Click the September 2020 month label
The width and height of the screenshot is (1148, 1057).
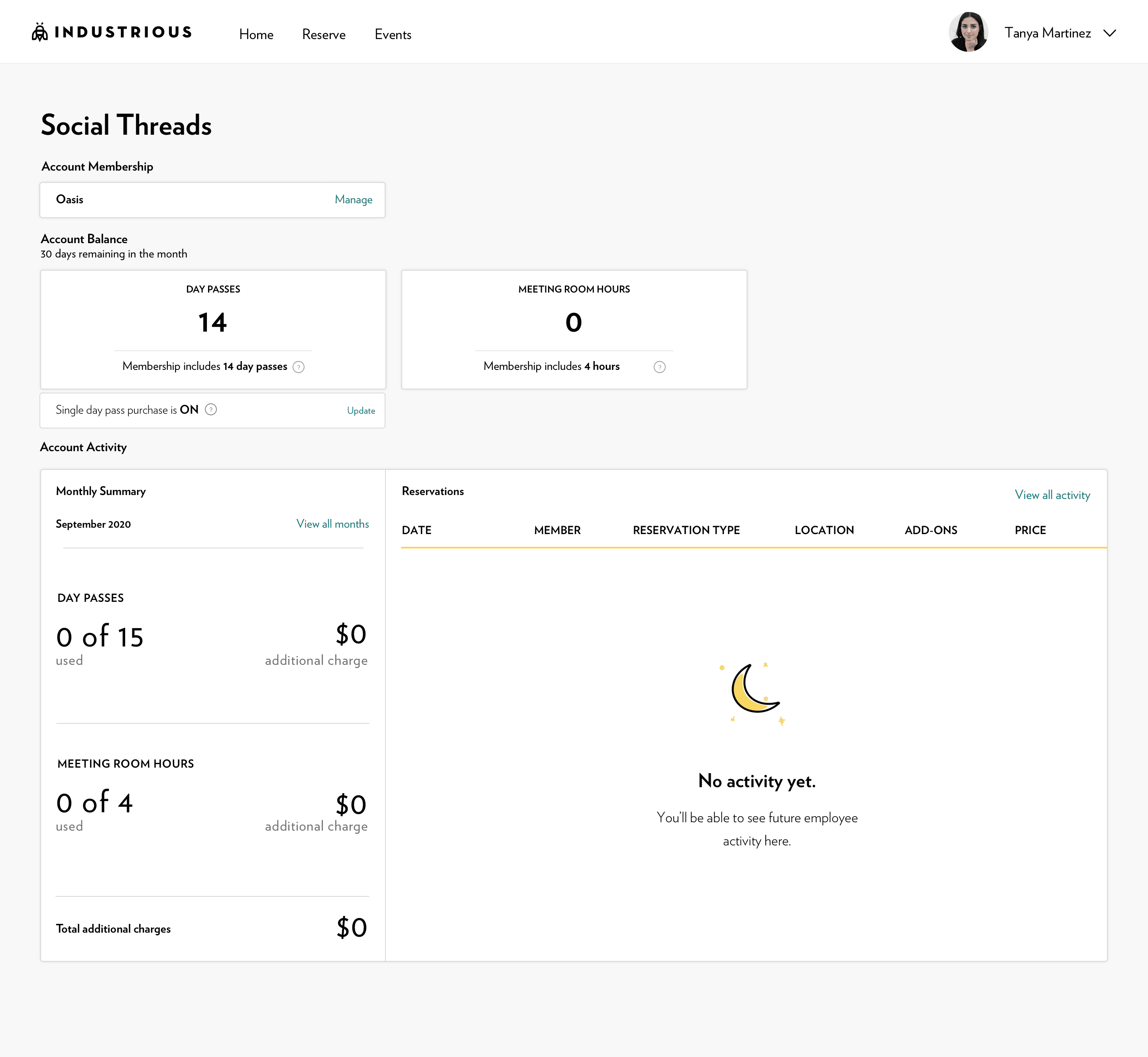(93, 525)
